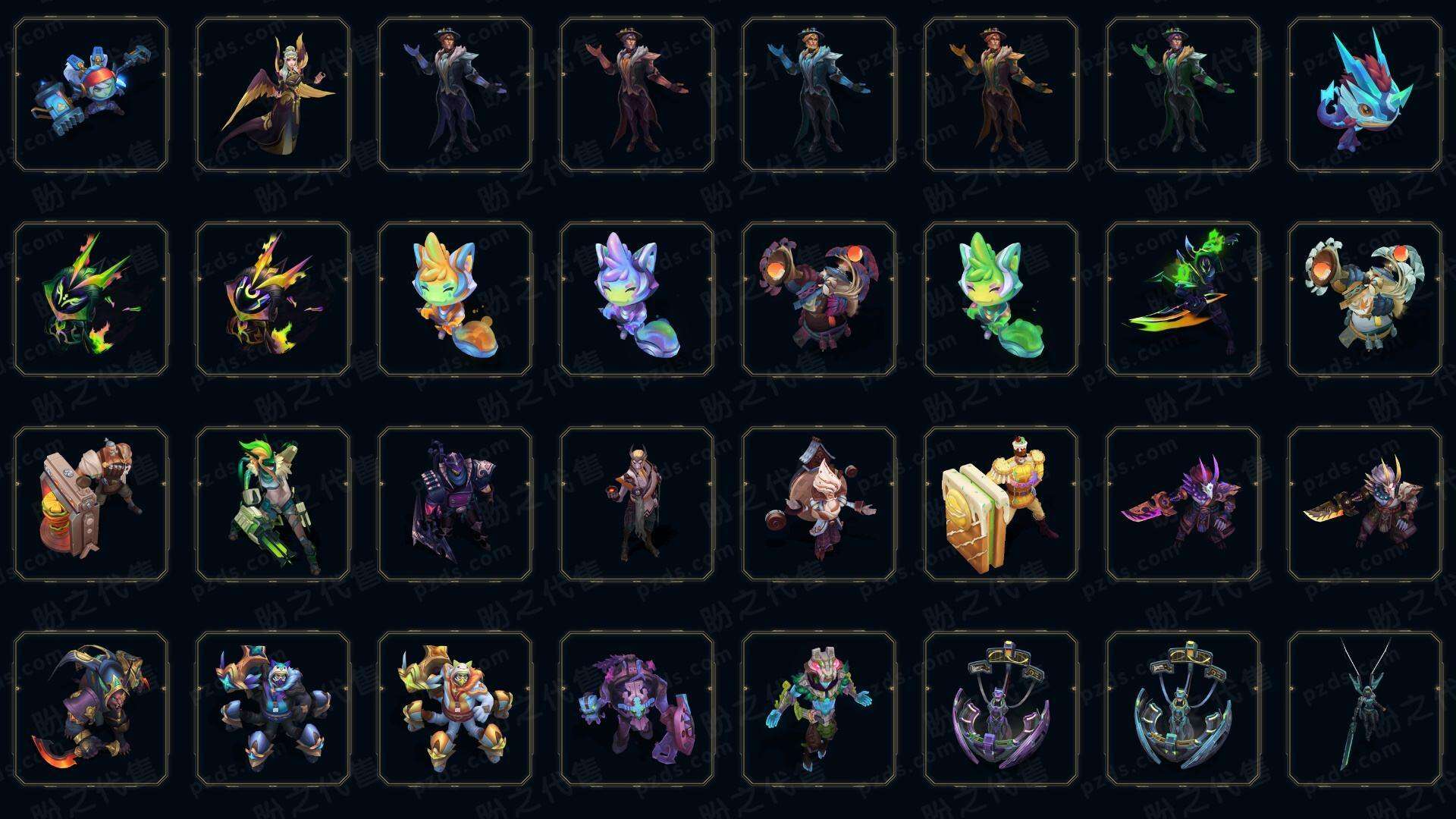Pick the slim figure with long sword
Screen dimensions: 1456x819
point(1365,708)
